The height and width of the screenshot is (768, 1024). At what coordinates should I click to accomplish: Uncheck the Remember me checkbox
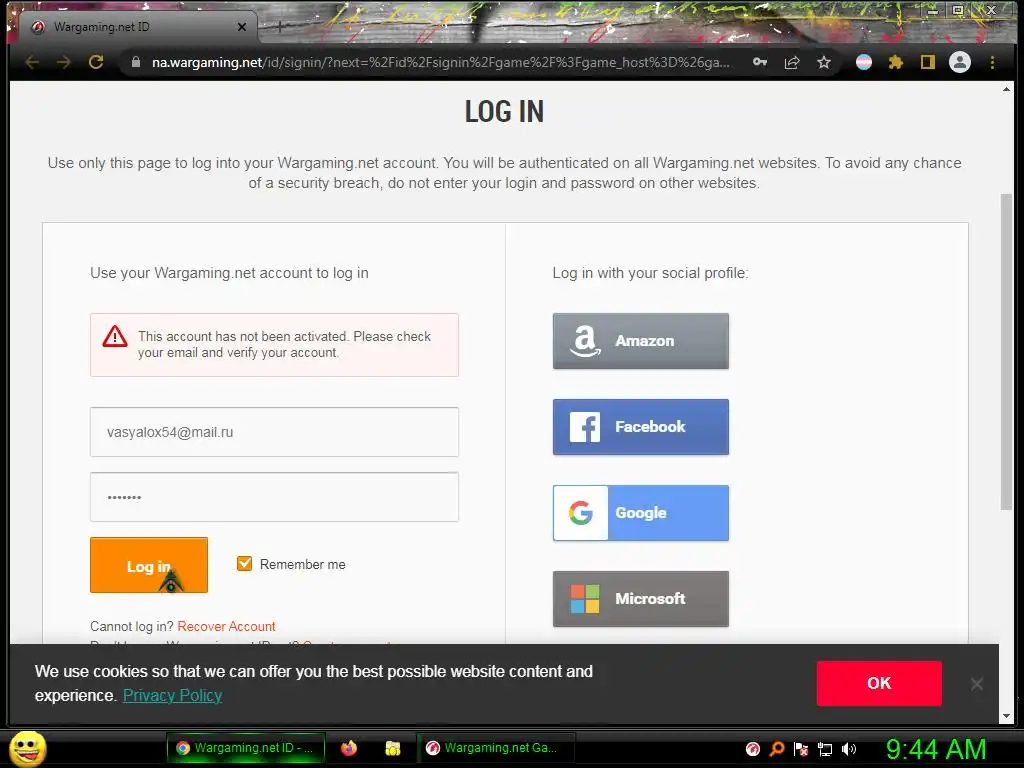[244, 563]
